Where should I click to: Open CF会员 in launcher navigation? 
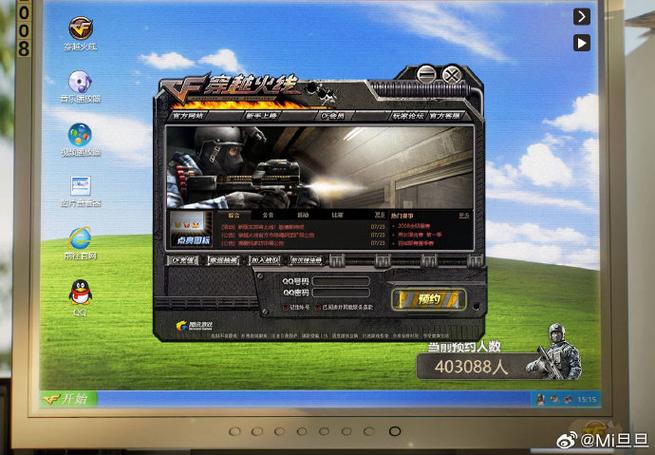click(334, 115)
